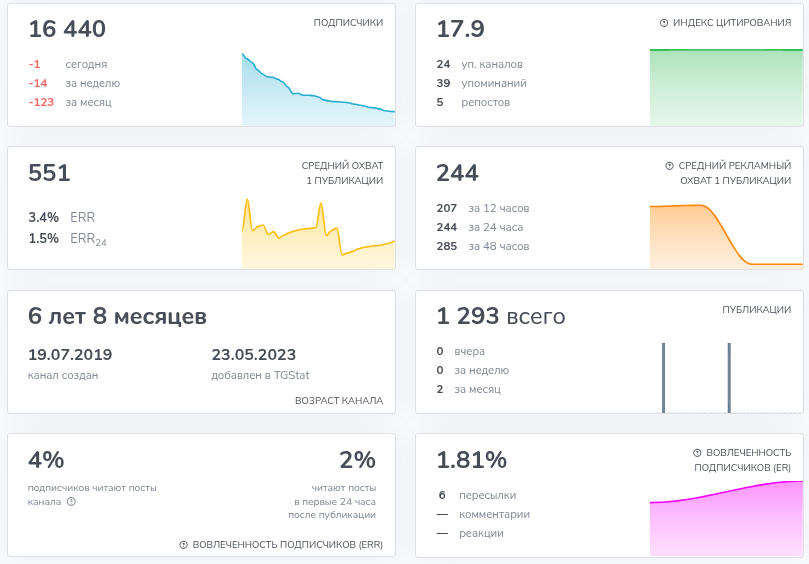This screenshot has height=564, width=809.
Task: Click help icon next to Индекс цитирования
Action: (664, 23)
